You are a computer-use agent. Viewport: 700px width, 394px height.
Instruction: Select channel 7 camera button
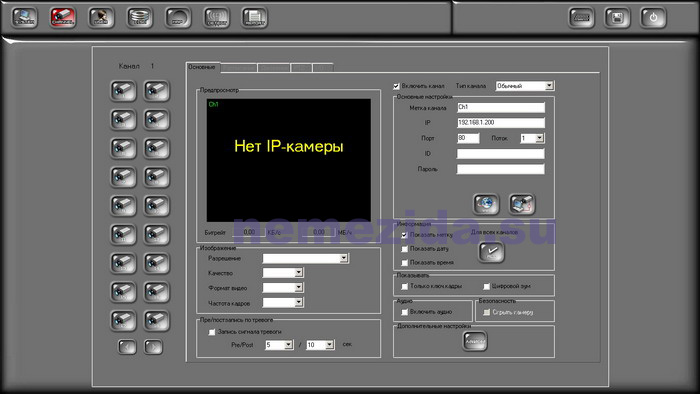(x=123, y=177)
